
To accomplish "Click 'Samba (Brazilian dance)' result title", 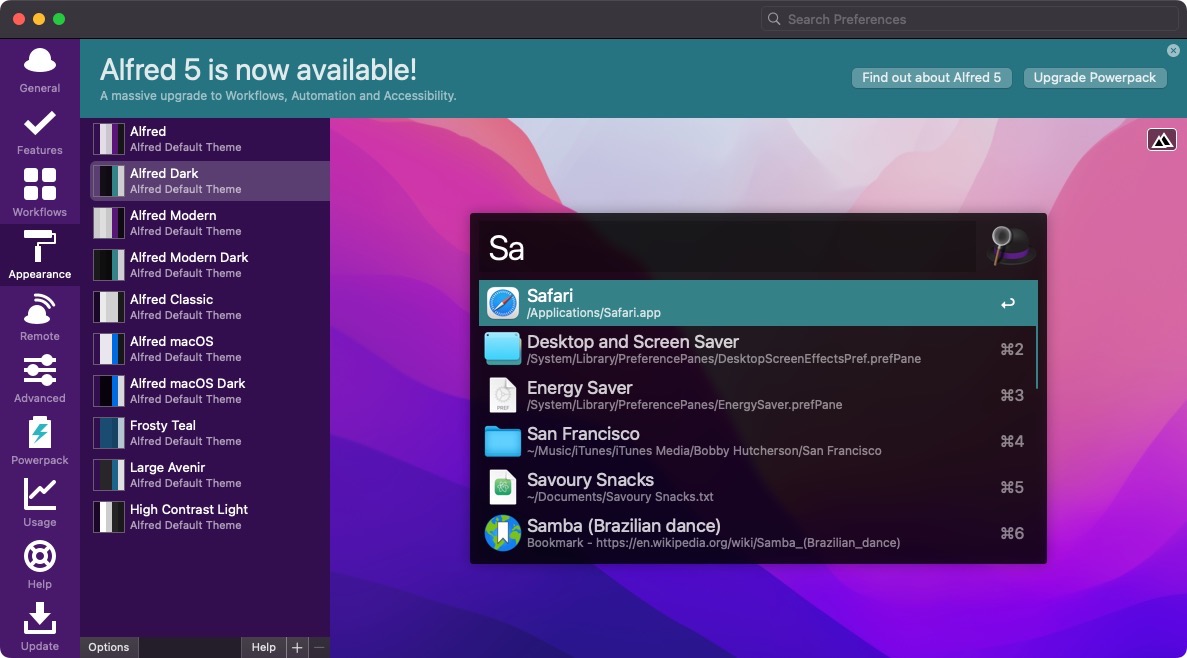I will point(624,525).
